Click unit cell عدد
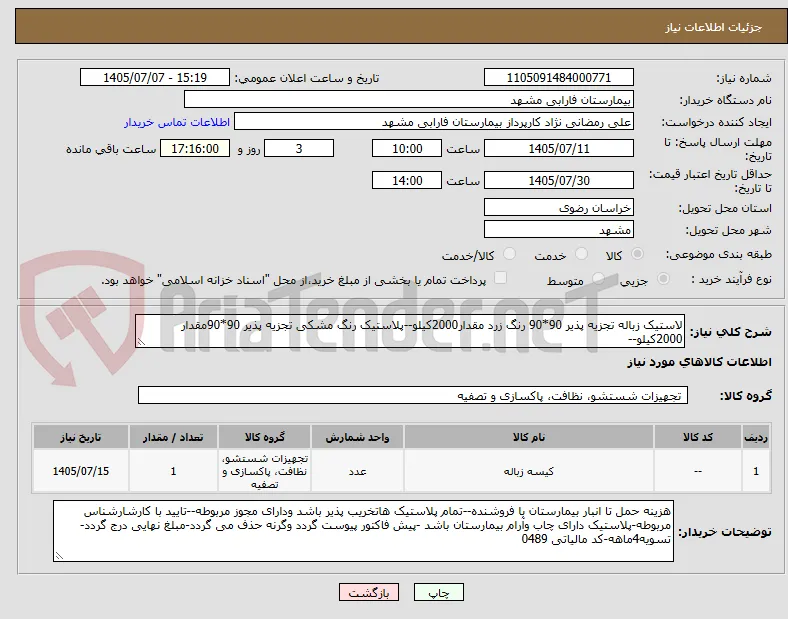Image resolution: width=788 pixels, height=619 pixels. (x=357, y=471)
